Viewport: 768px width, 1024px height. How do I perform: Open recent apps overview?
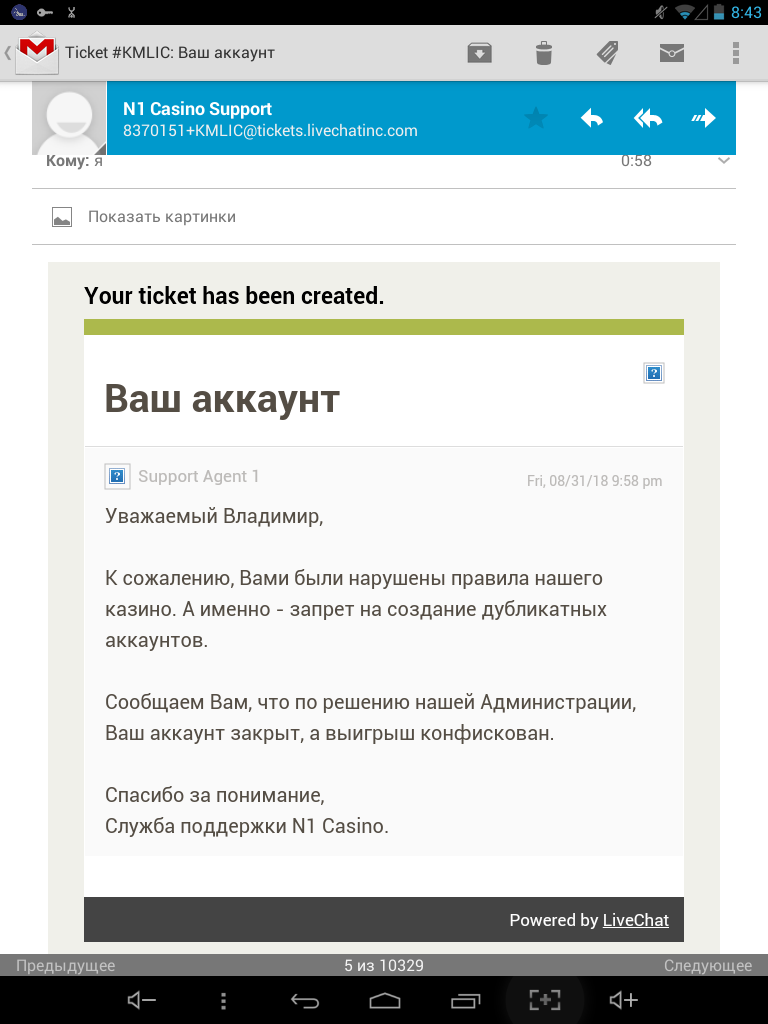coord(465,1001)
